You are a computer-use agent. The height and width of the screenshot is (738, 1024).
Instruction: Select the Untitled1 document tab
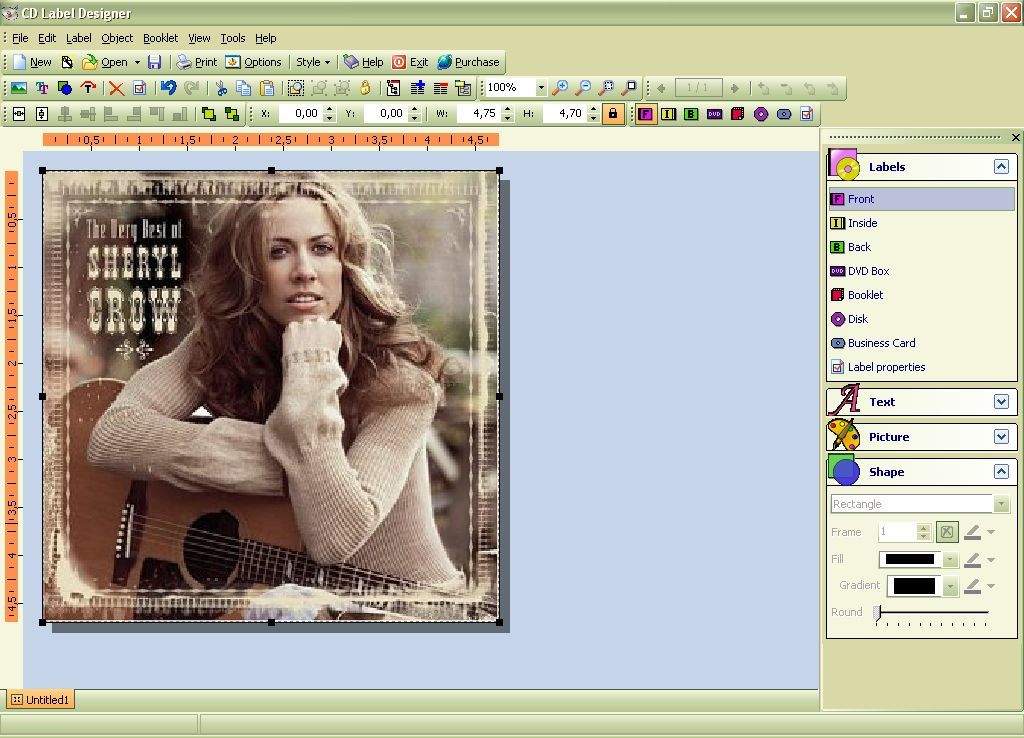click(40, 700)
